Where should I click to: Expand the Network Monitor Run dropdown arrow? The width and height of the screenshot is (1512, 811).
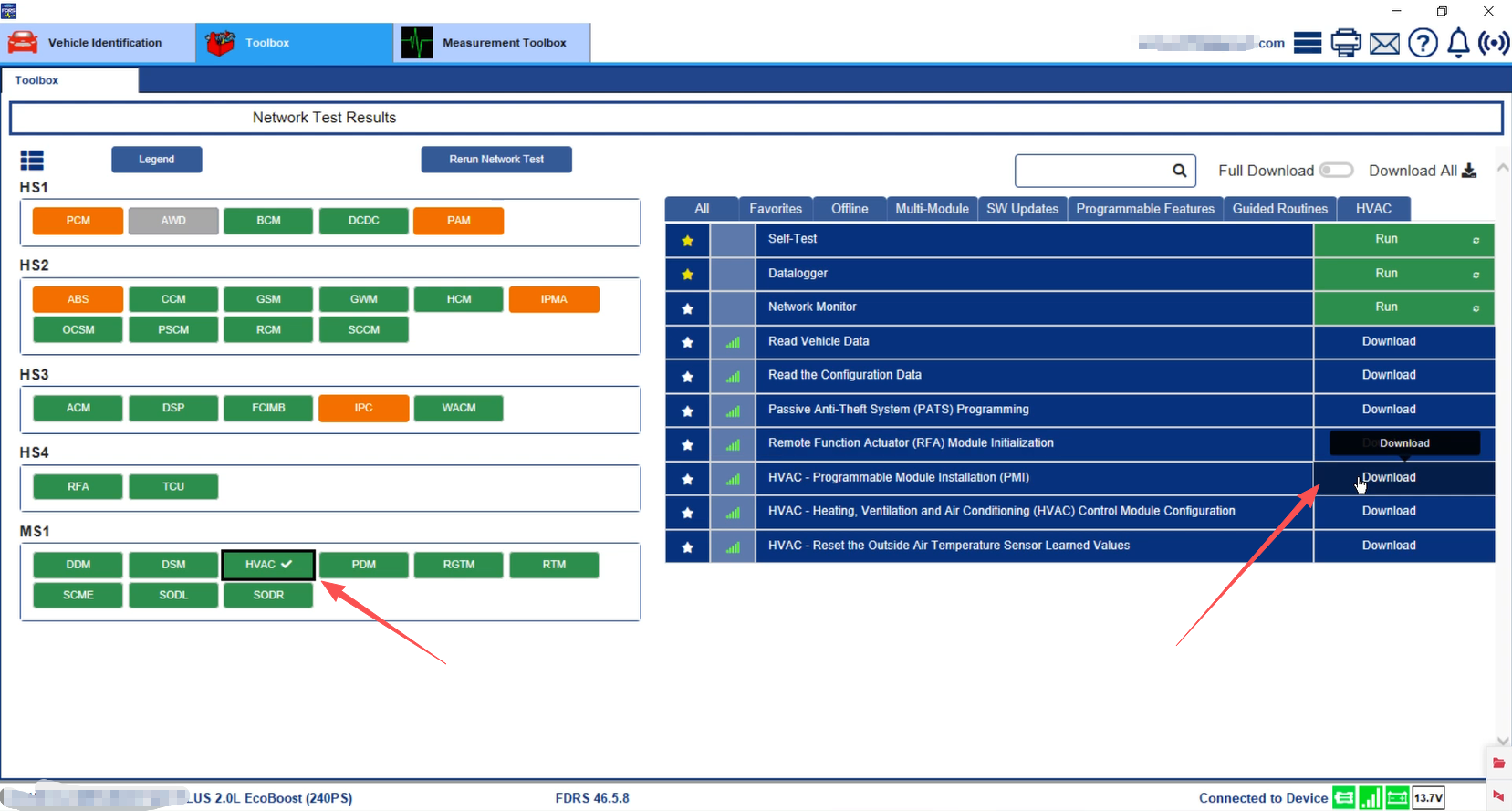1476,308
